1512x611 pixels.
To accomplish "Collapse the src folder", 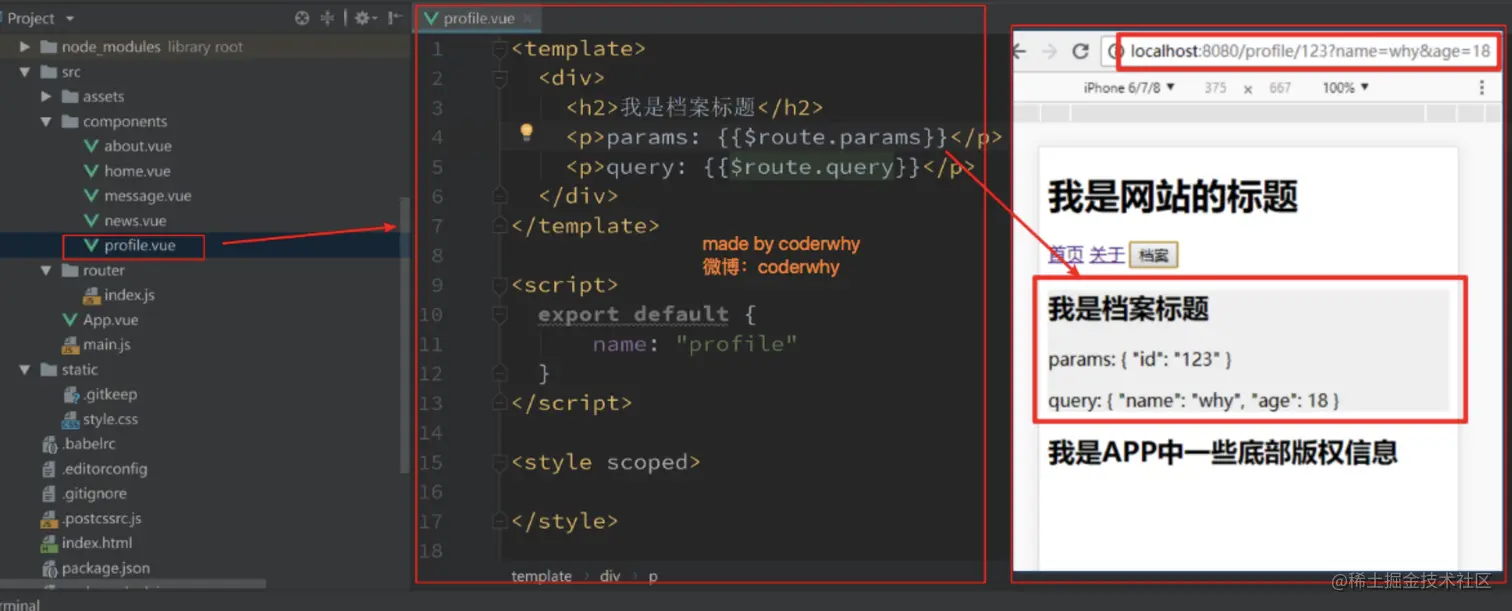I will (x=25, y=72).
